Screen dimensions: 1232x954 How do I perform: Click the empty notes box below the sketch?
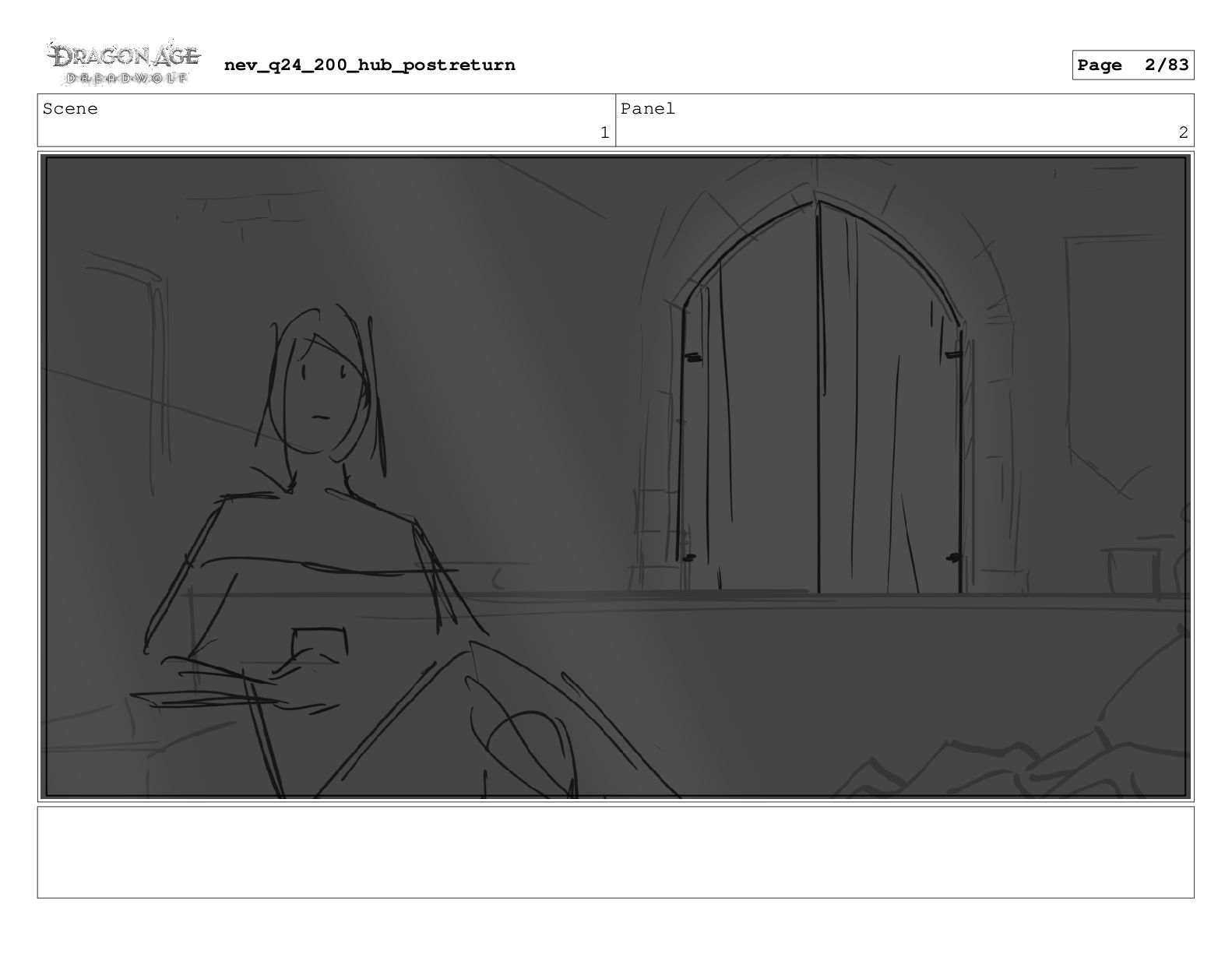click(615, 852)
